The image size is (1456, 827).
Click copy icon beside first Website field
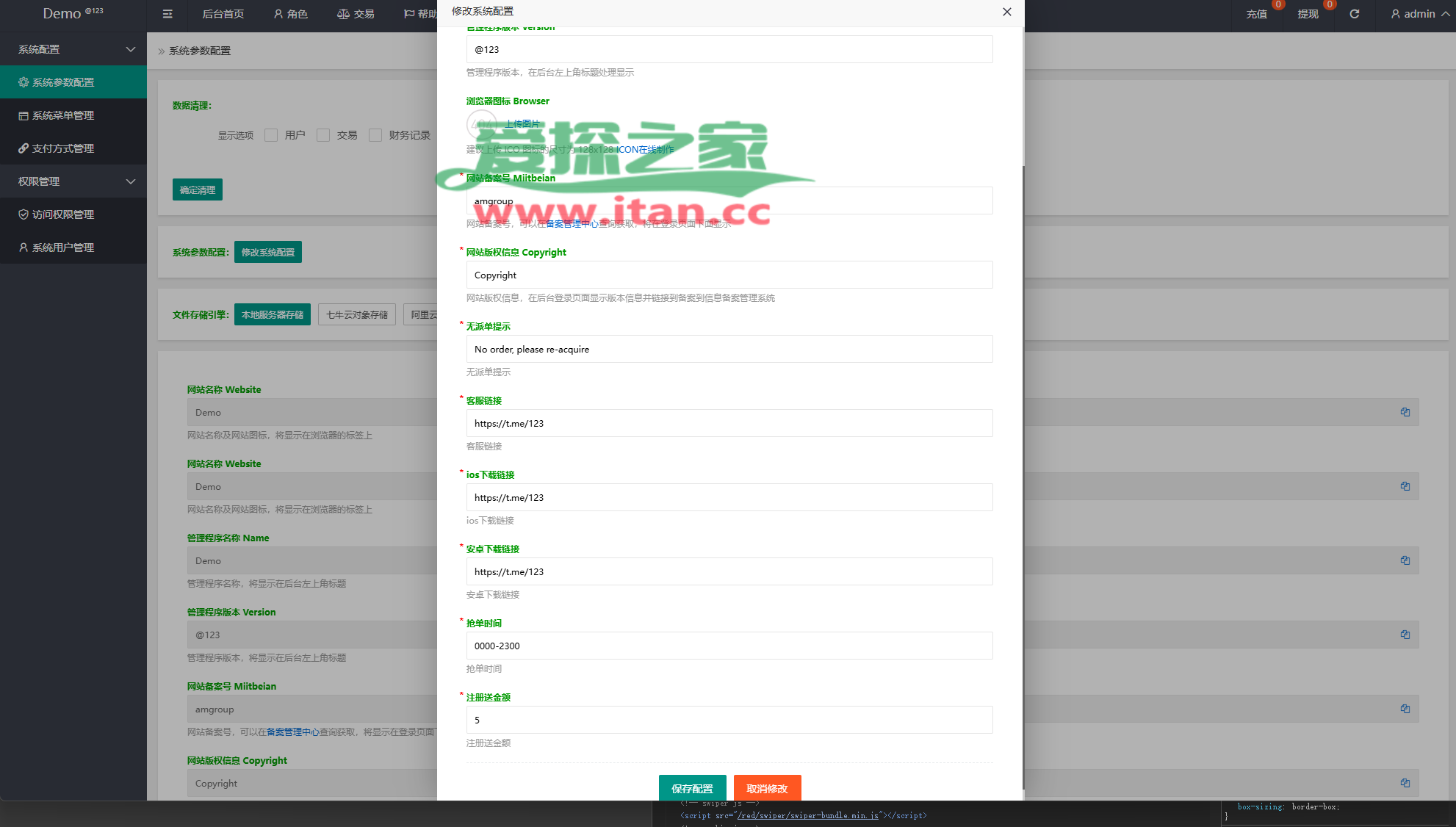[1405, 412]
